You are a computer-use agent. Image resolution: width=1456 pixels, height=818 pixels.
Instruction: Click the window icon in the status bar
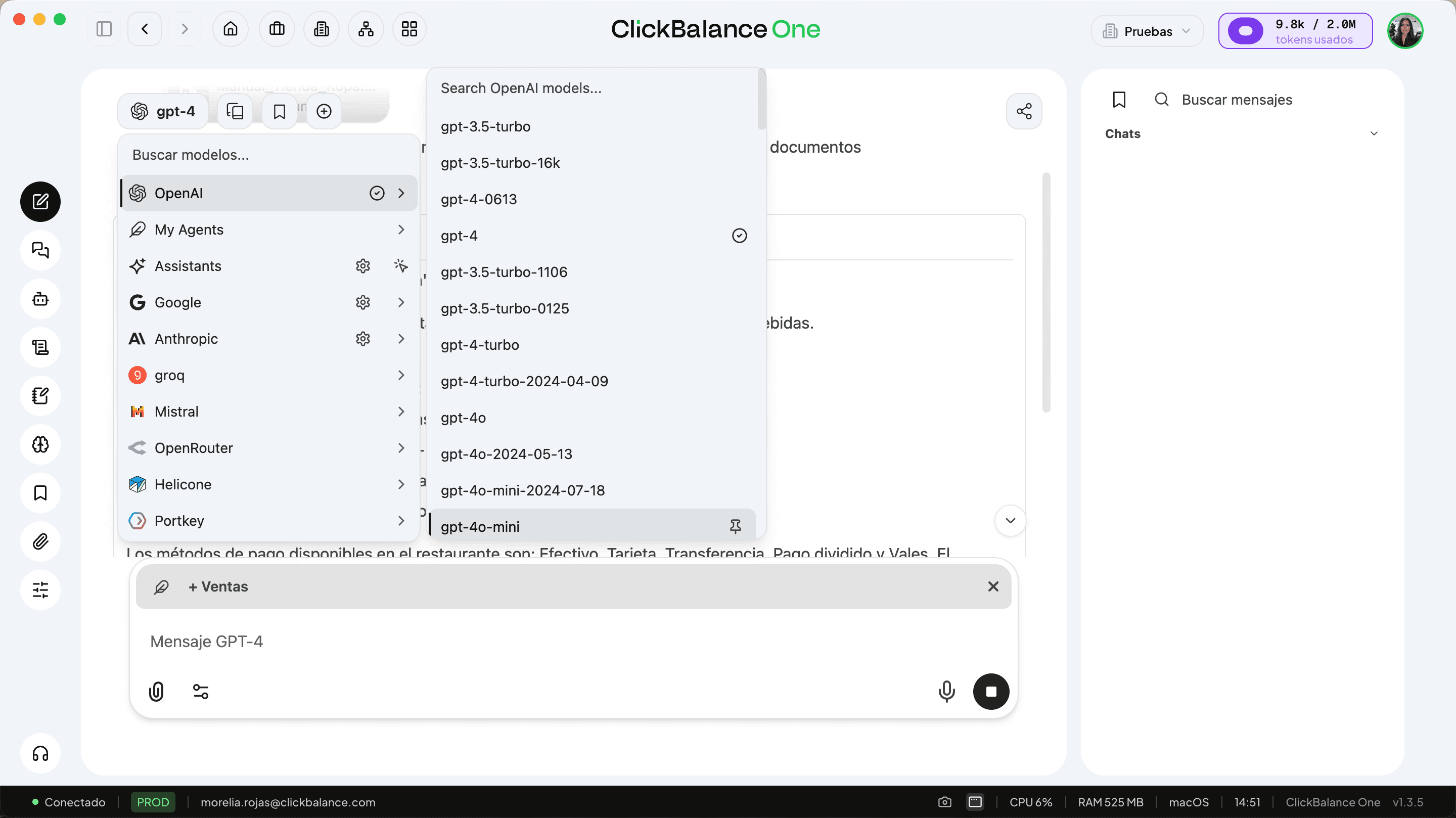[975, 802]
